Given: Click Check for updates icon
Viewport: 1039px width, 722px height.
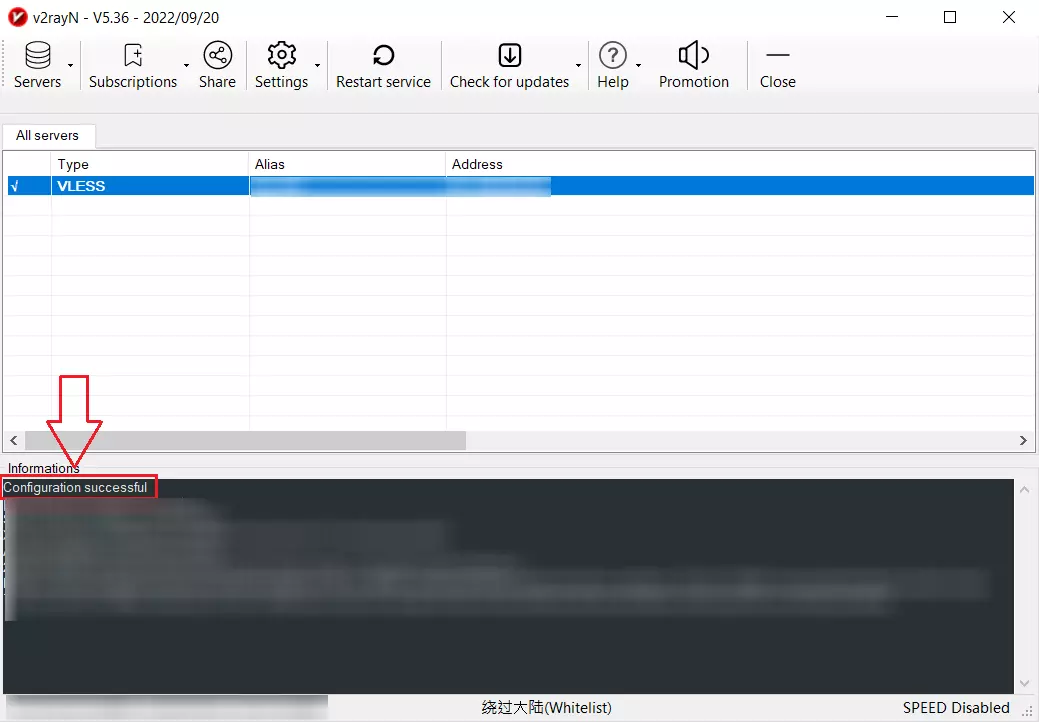Looking at the screenshot, I should click(509, 56).
